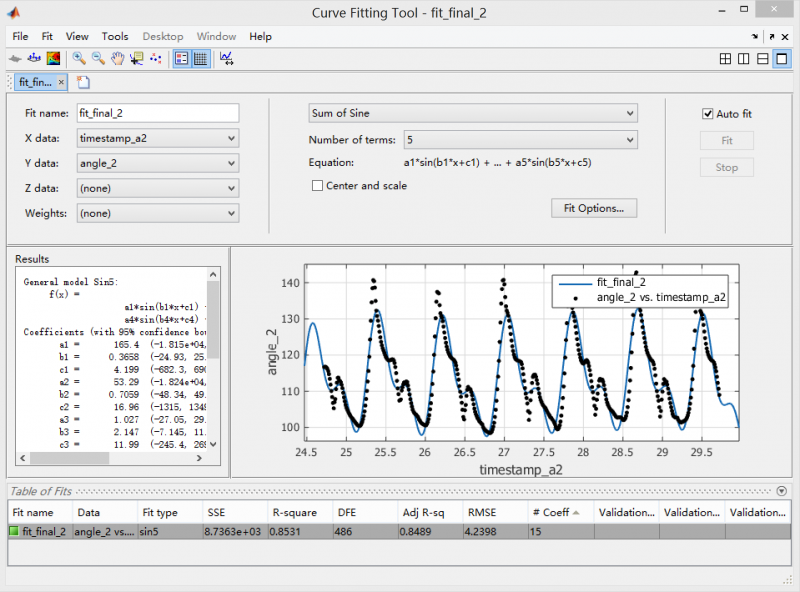Open the Tools menu

click(x=115, y=36)
